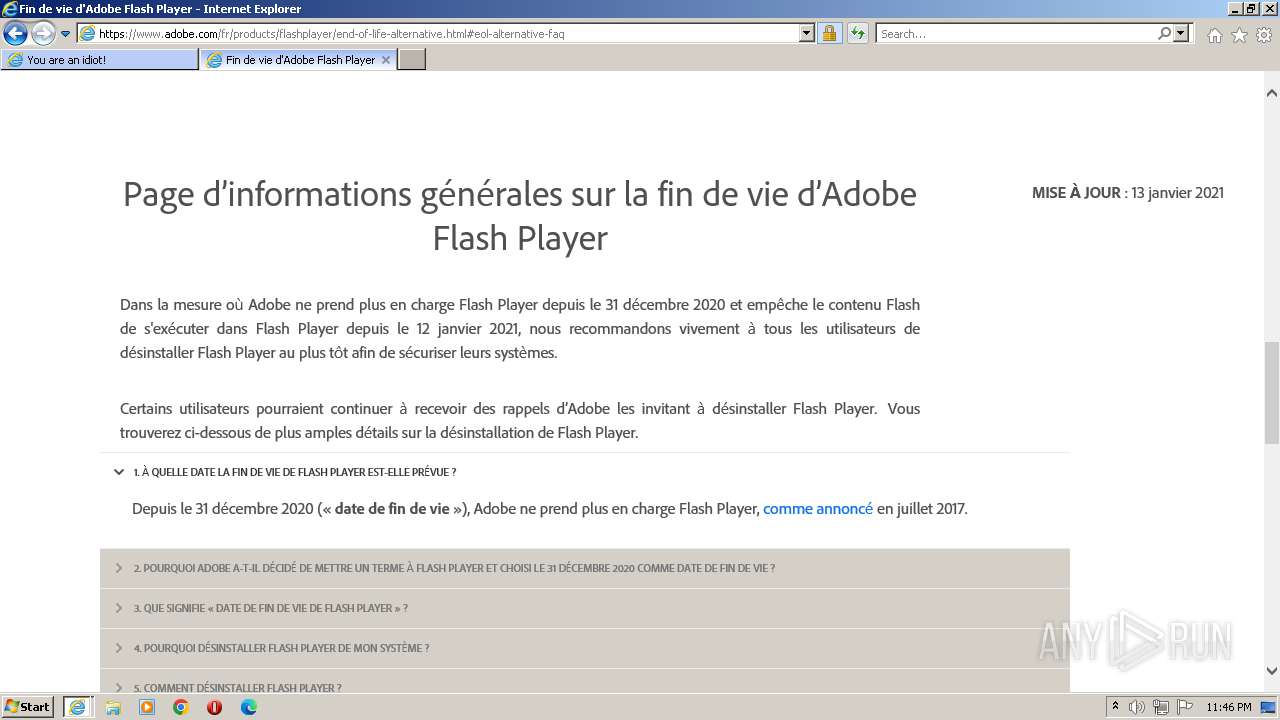Collapse question 1 about Flash end-of-life date

click(585, 472)
